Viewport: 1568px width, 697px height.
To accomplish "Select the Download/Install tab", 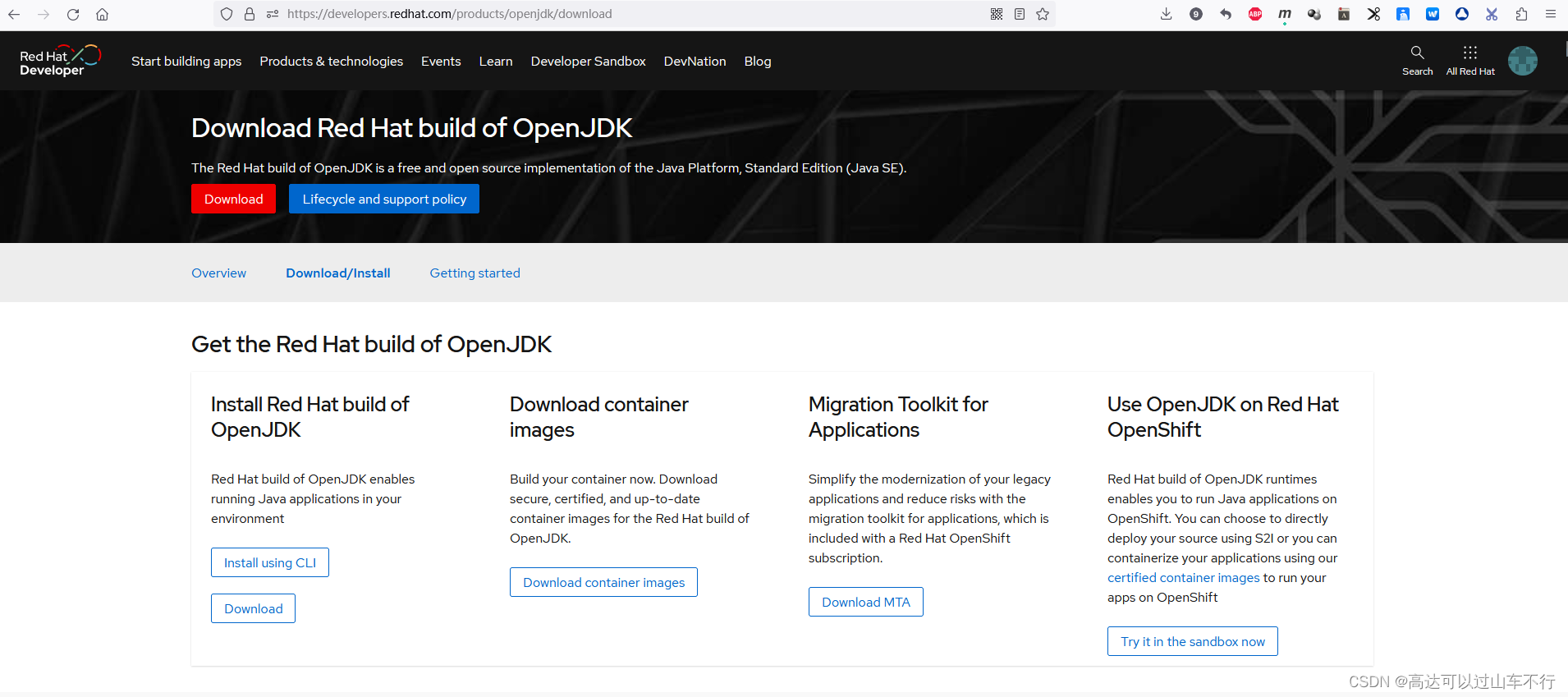I will coord(338,273).
